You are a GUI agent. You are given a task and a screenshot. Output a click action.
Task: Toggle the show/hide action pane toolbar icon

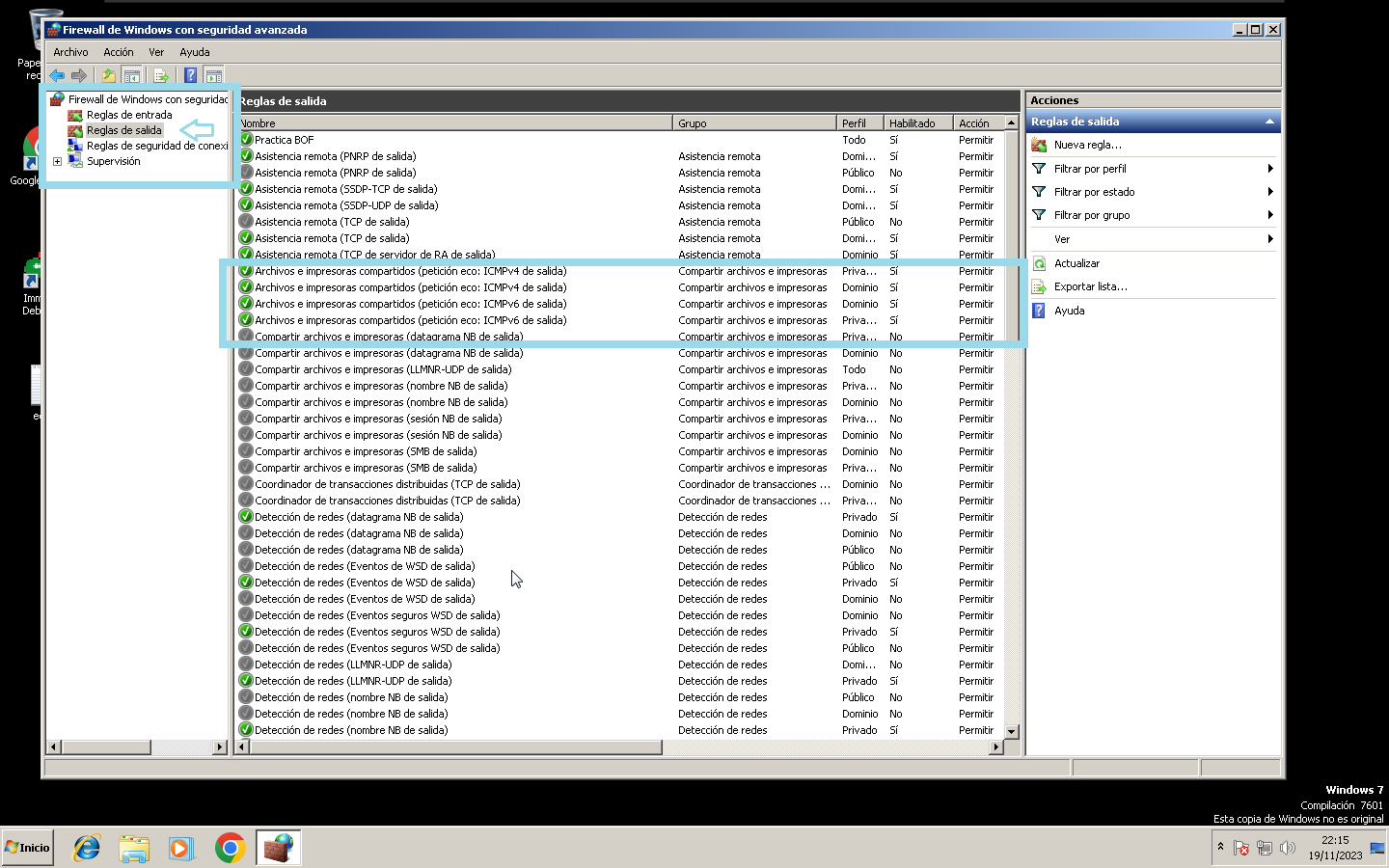coord(214,75)
